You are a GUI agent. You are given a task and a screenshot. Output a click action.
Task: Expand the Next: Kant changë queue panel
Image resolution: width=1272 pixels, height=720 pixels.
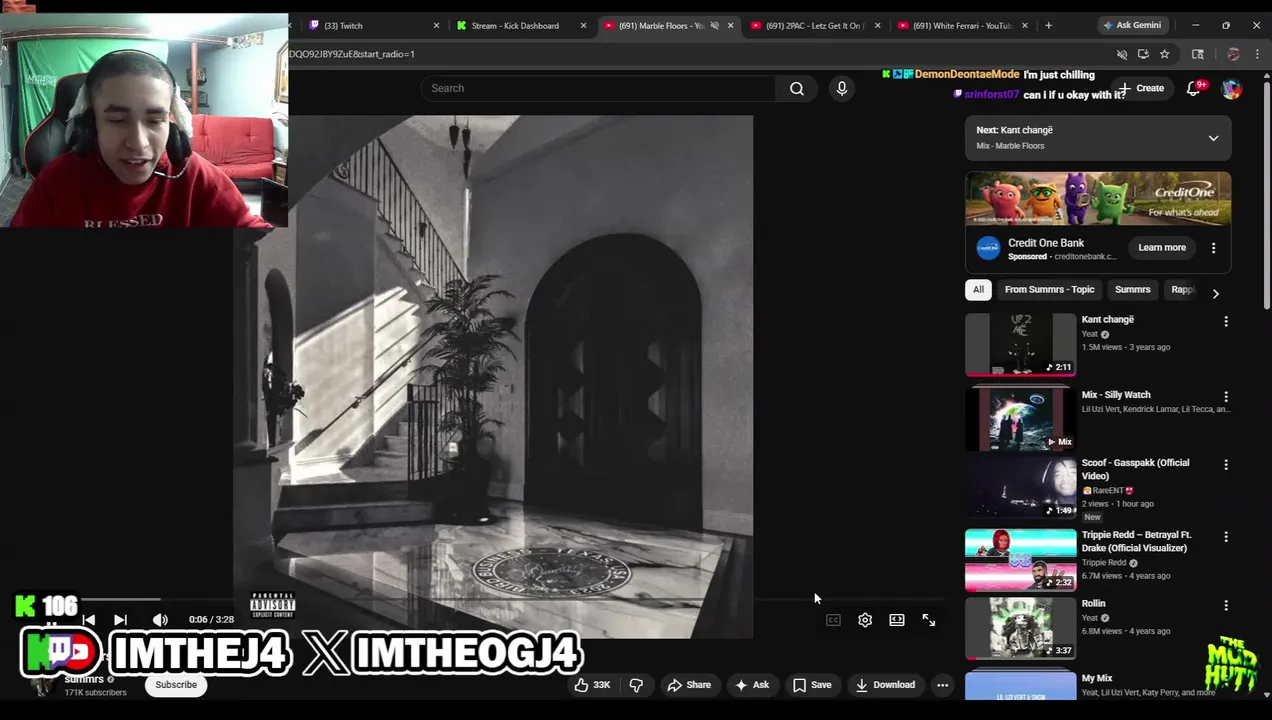[x=1213, y=138]
